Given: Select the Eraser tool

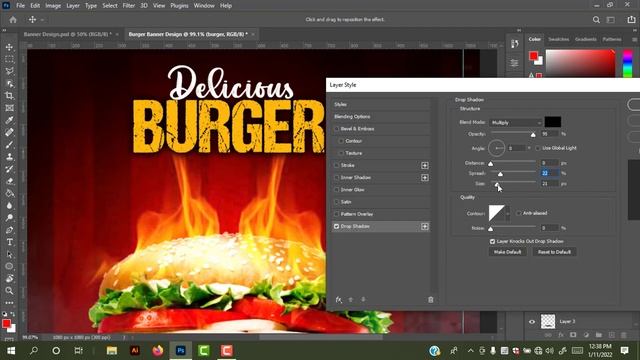Looking at the screenshot, I should 9,181.
